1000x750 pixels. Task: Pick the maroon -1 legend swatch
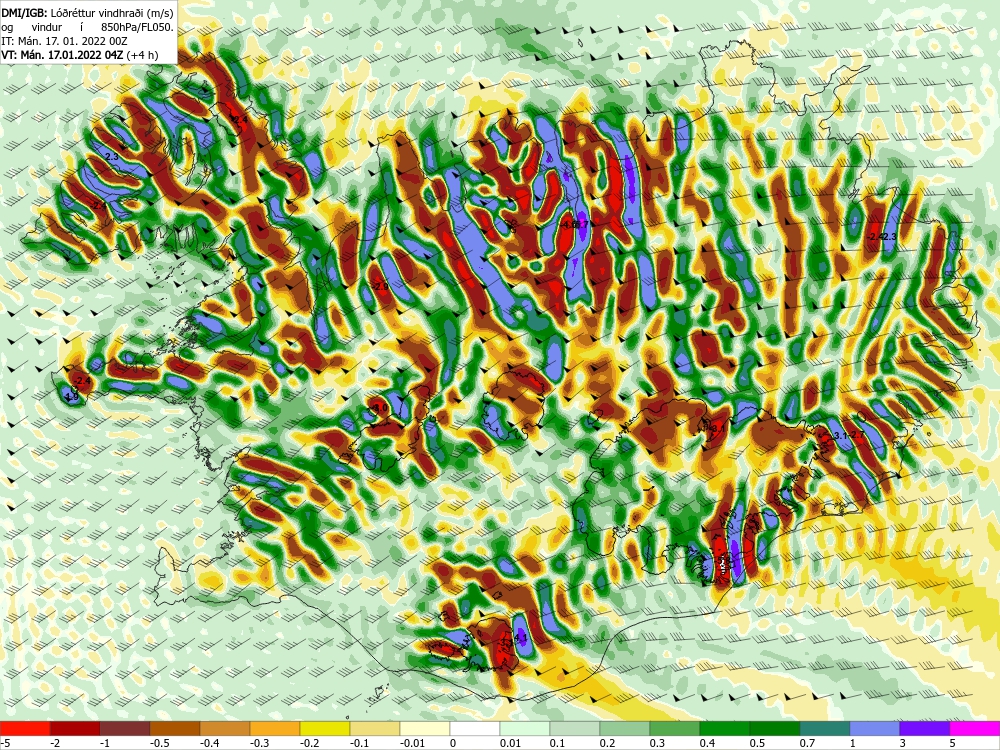click(125, 728)
